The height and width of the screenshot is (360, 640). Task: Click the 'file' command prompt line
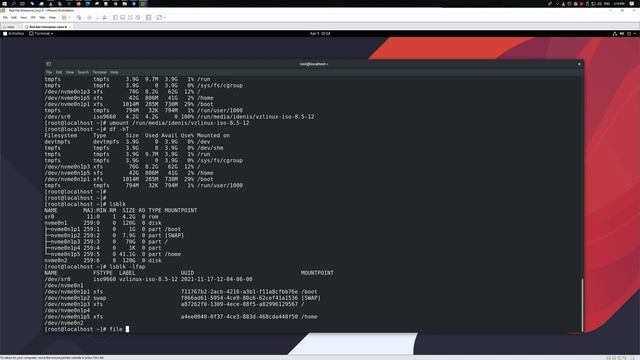[87, 329]
